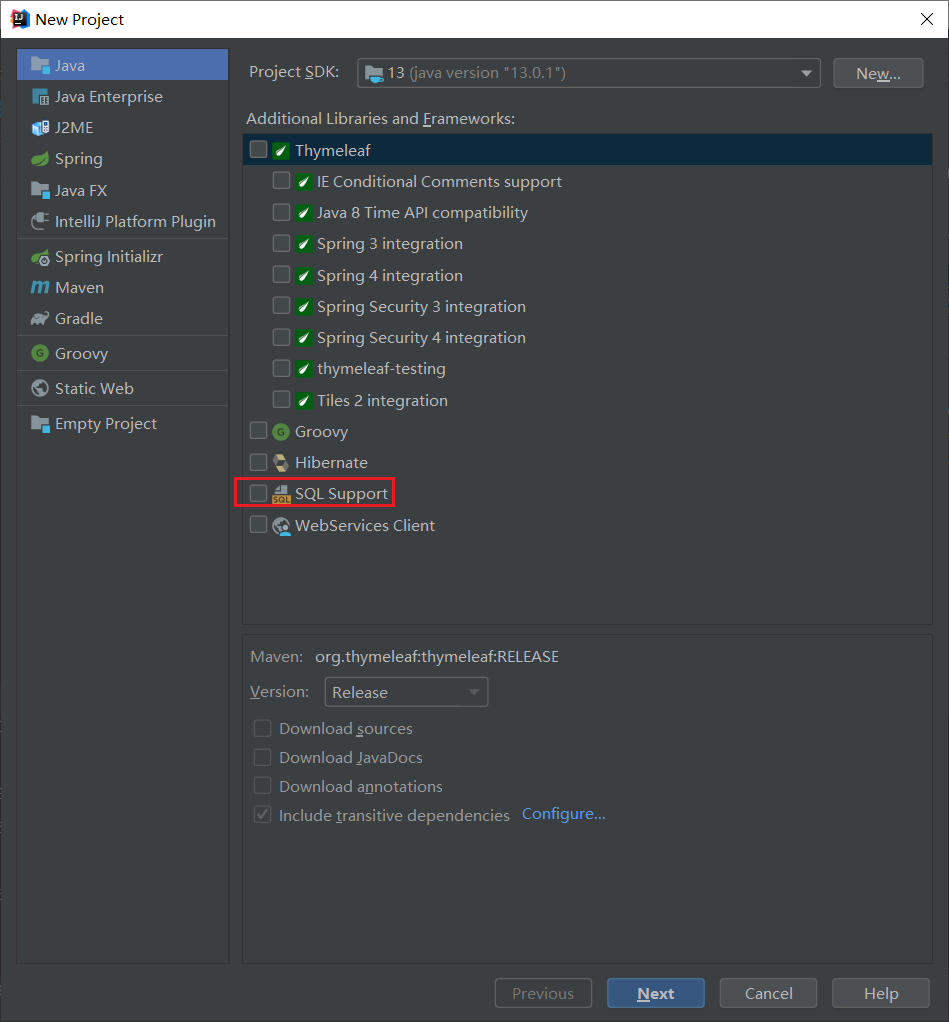Toggle the Spring Security 3 integration checkbox
The width and height of the screenshot is (949, 1022).
[x=282, y=306]
